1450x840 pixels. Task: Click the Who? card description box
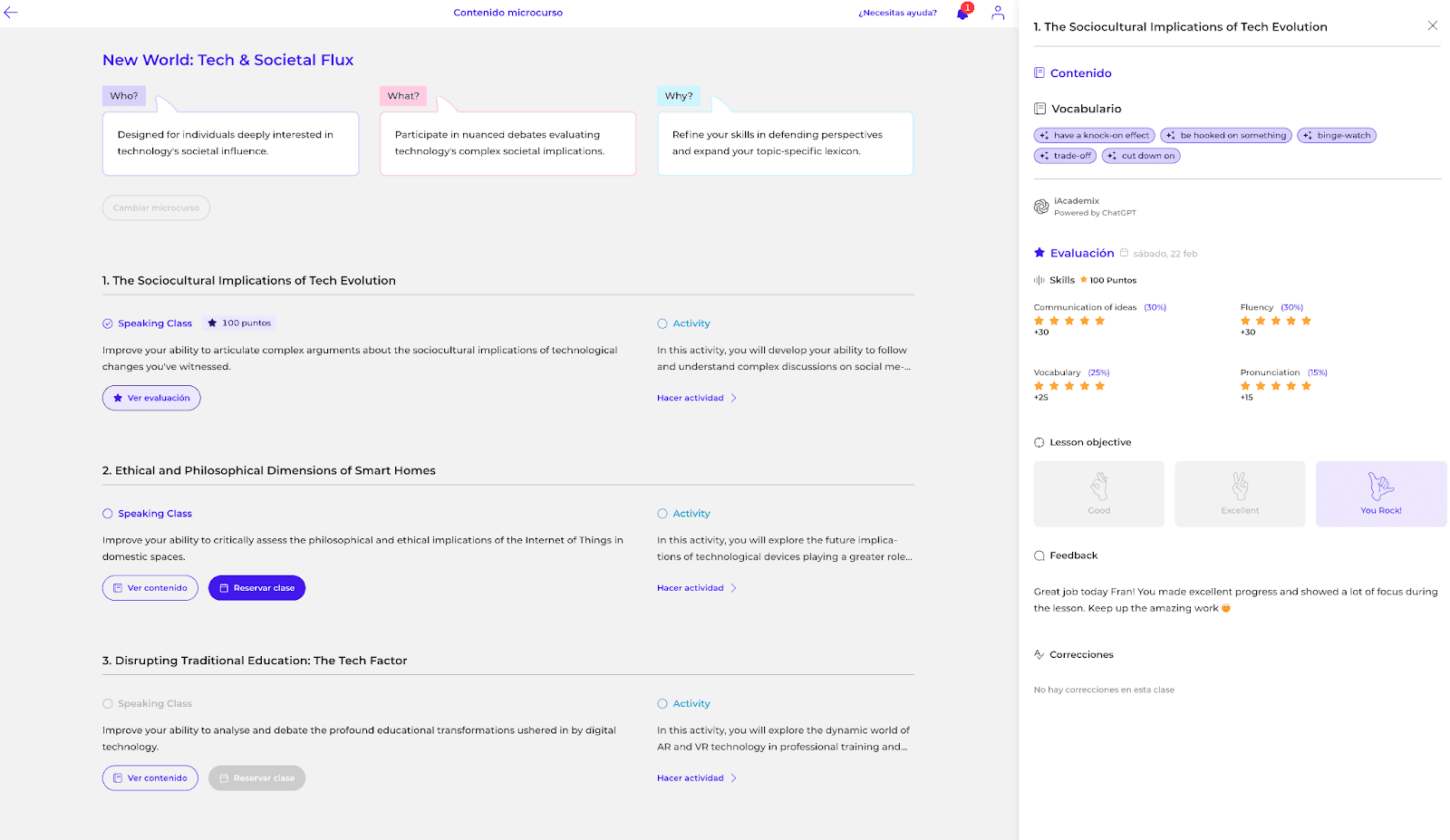click(231, 143)
